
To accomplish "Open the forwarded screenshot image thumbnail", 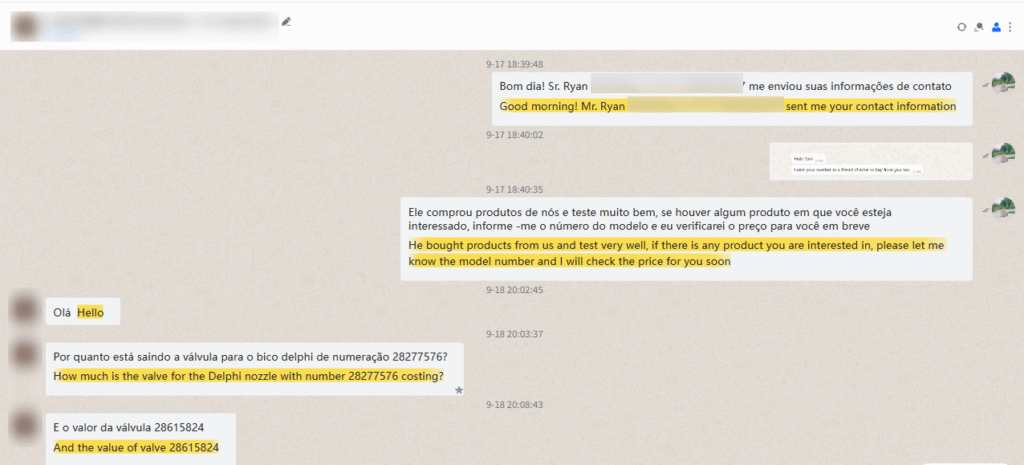I will [869, 161].
